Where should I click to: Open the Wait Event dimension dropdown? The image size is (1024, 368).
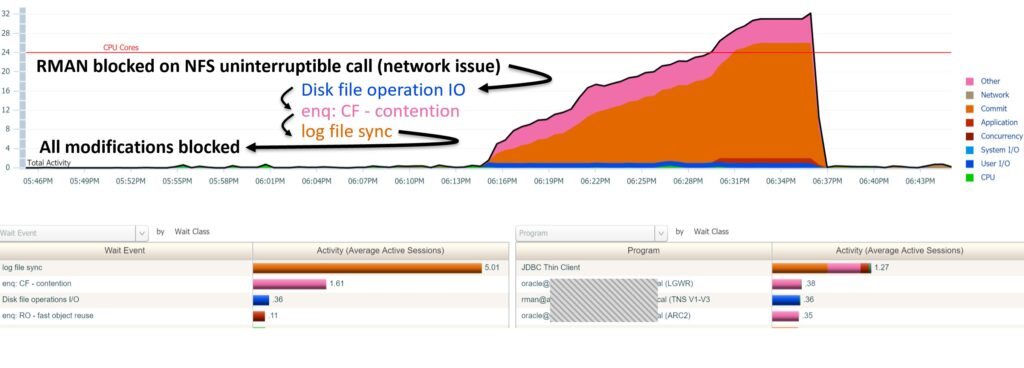74,233
